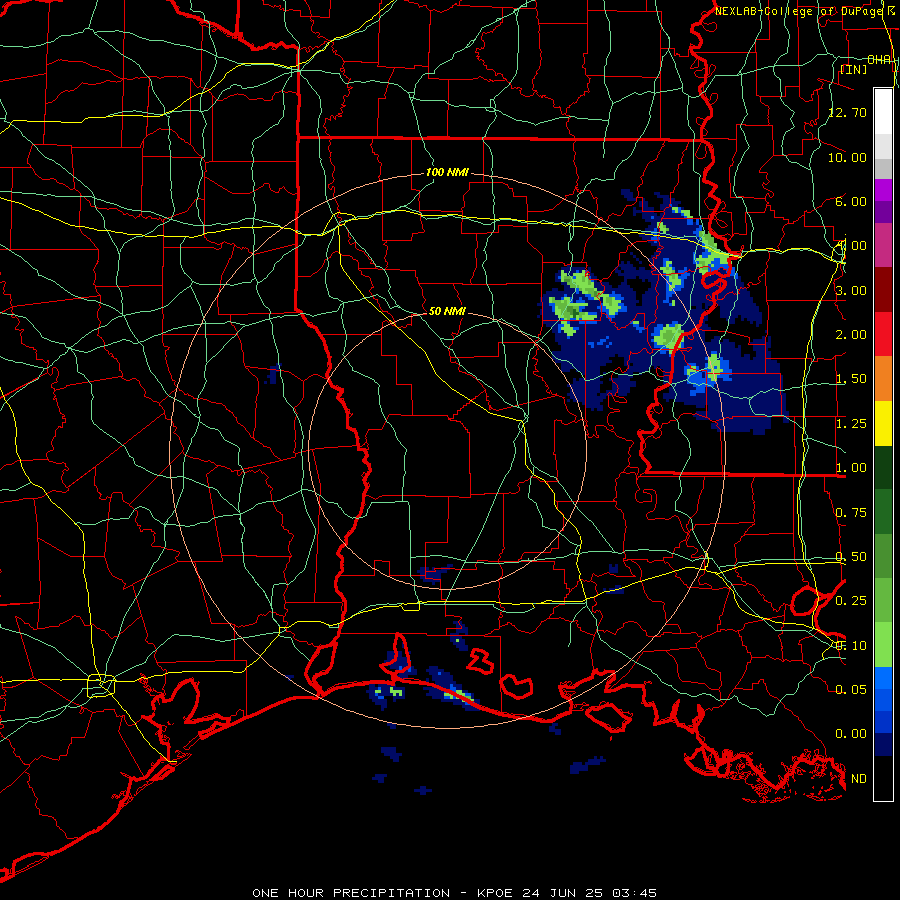Click the '50 NMI' range ring label

coord(447,311)
